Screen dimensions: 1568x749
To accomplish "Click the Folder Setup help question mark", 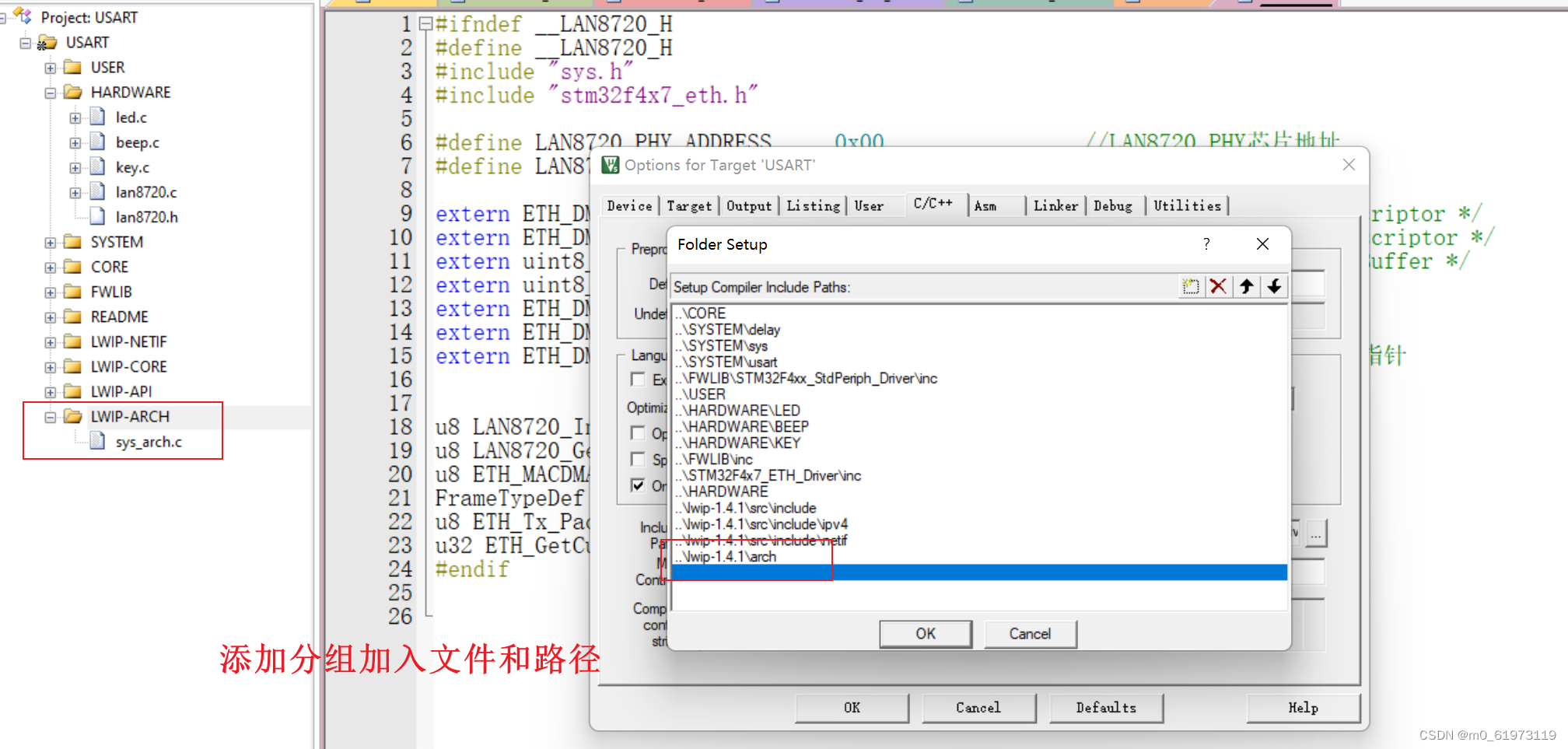I will [1206, 243].
